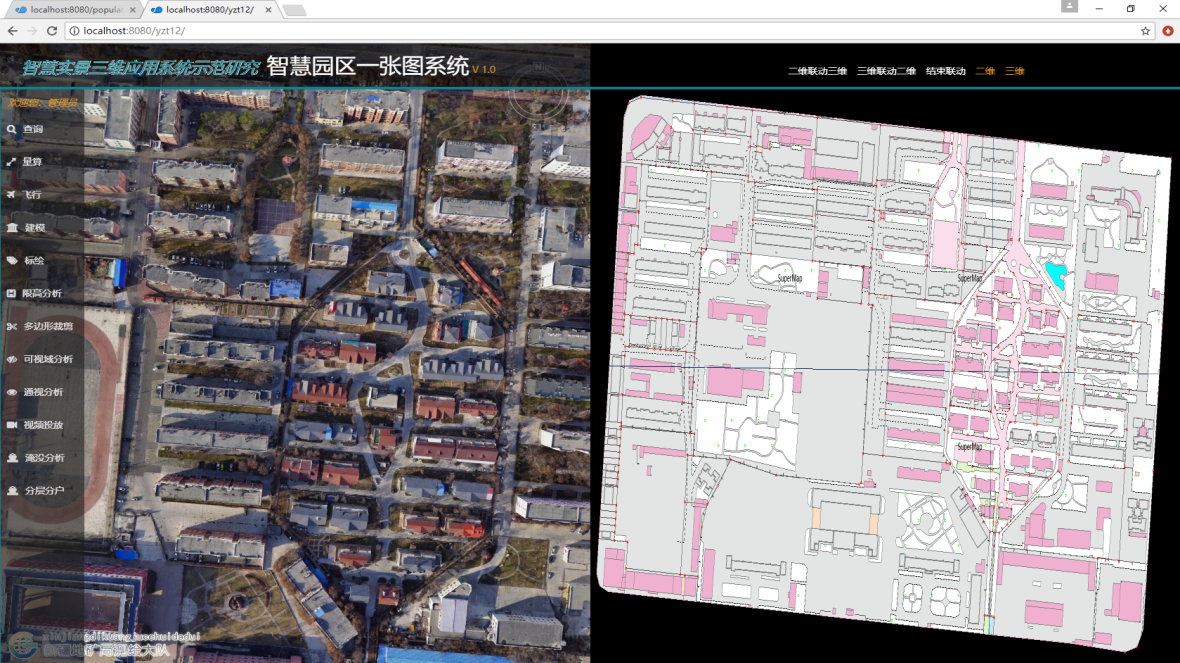Switch to the 三维 view
This screenshot has width=1180, height=663.
[1015, 71]
